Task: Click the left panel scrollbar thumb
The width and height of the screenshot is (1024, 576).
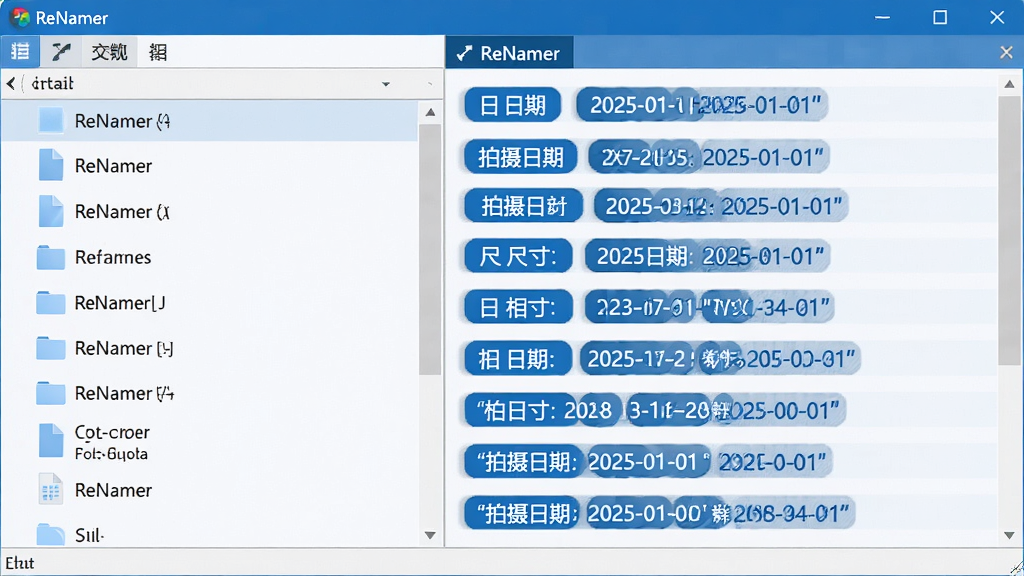Action: [x=430, y=248]
